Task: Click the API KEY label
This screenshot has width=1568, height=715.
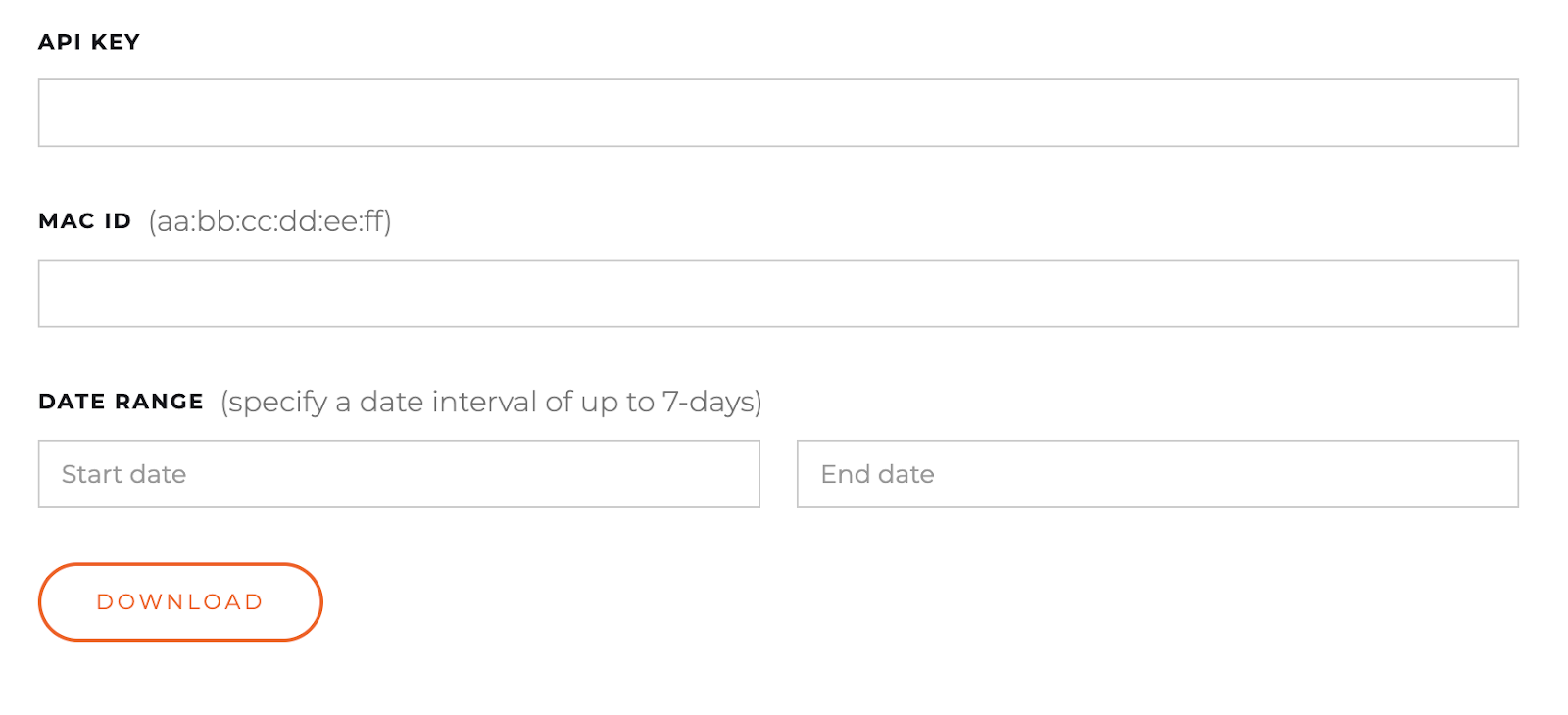Action: [x=89, y=41]
